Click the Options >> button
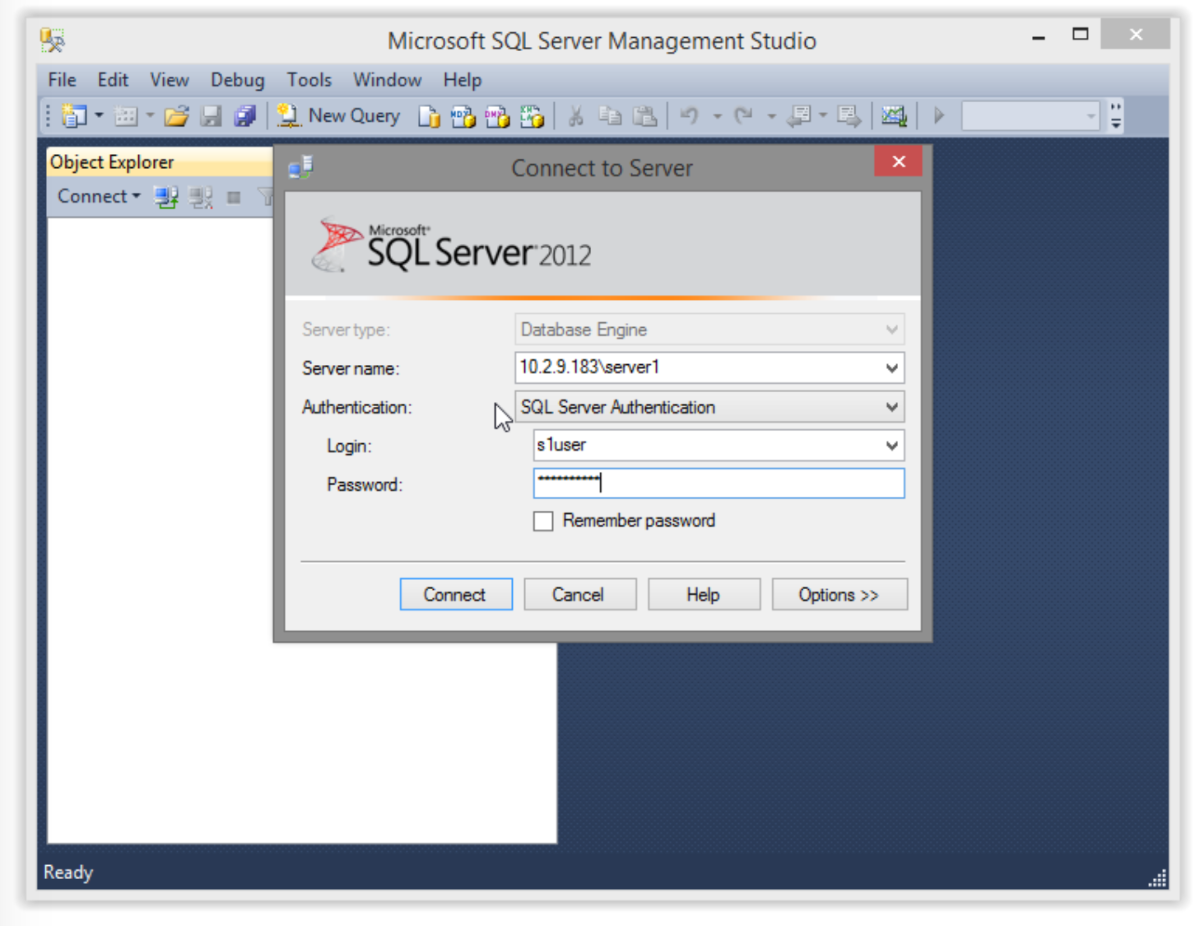The width and height of the screenshot is (1200, 926). (x=840, y=594)
